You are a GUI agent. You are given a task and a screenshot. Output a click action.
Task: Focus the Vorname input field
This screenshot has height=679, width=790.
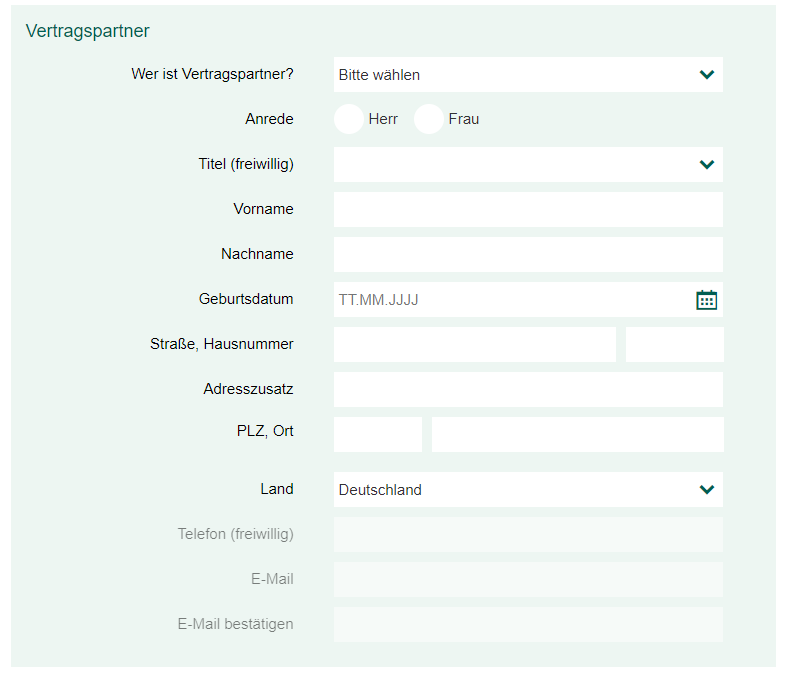point(528,209)
